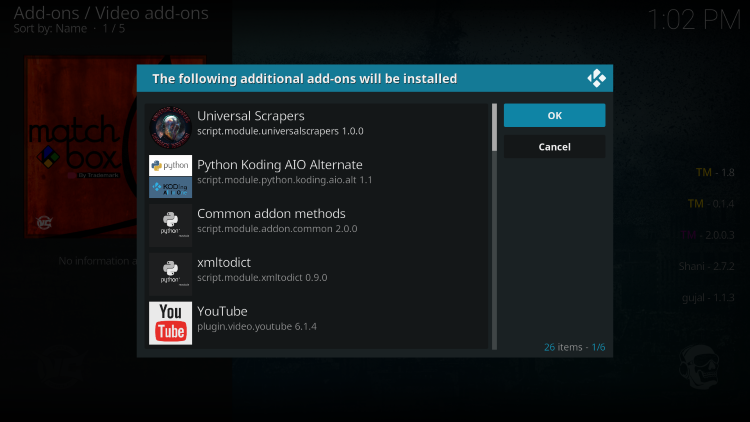
Task: Choose the gujal - 1.1.3 background entry
Action: click(x=710, y=298)
